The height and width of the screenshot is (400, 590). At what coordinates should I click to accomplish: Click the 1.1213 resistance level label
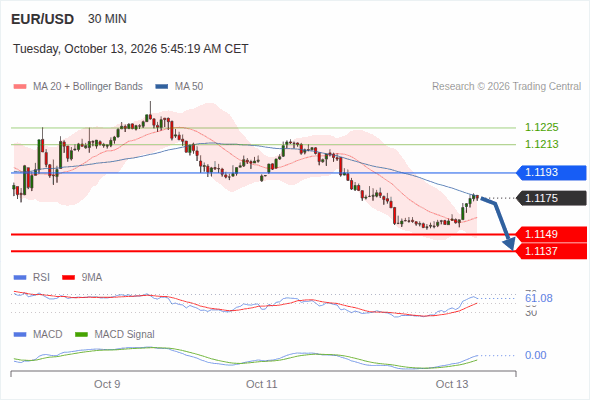(x=541, y=144)
